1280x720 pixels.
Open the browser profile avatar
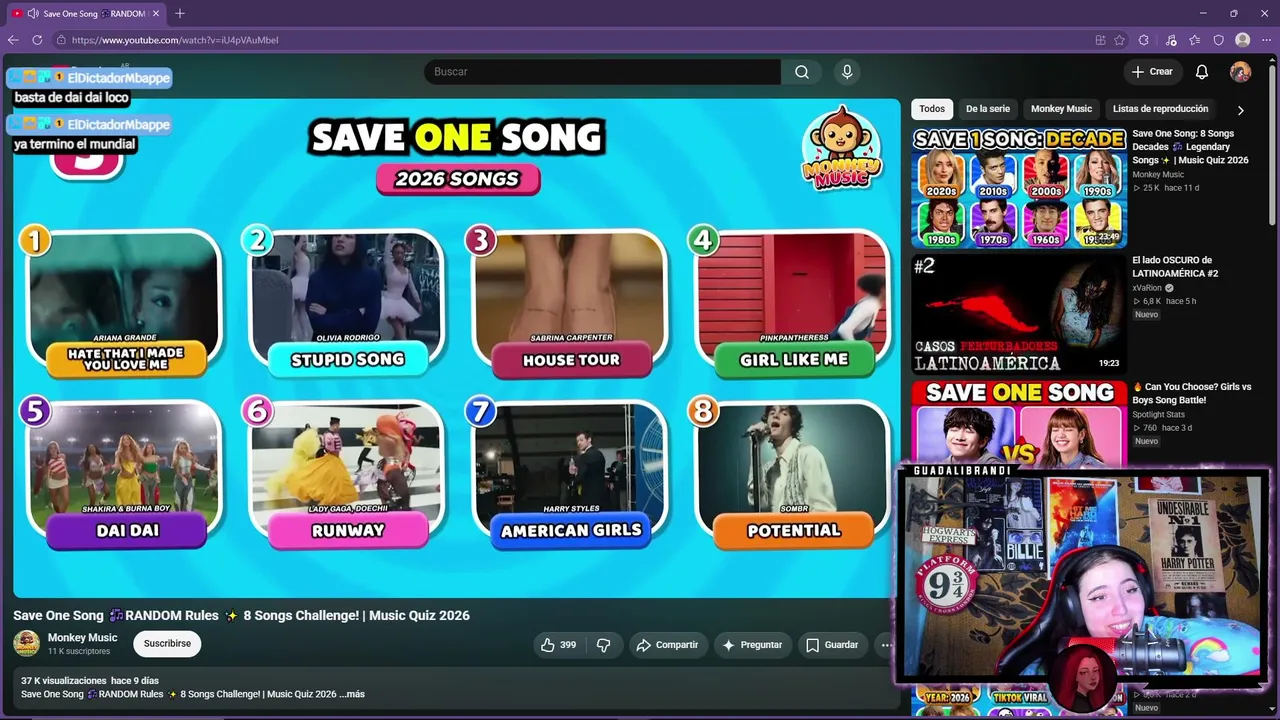[1243, 40]
